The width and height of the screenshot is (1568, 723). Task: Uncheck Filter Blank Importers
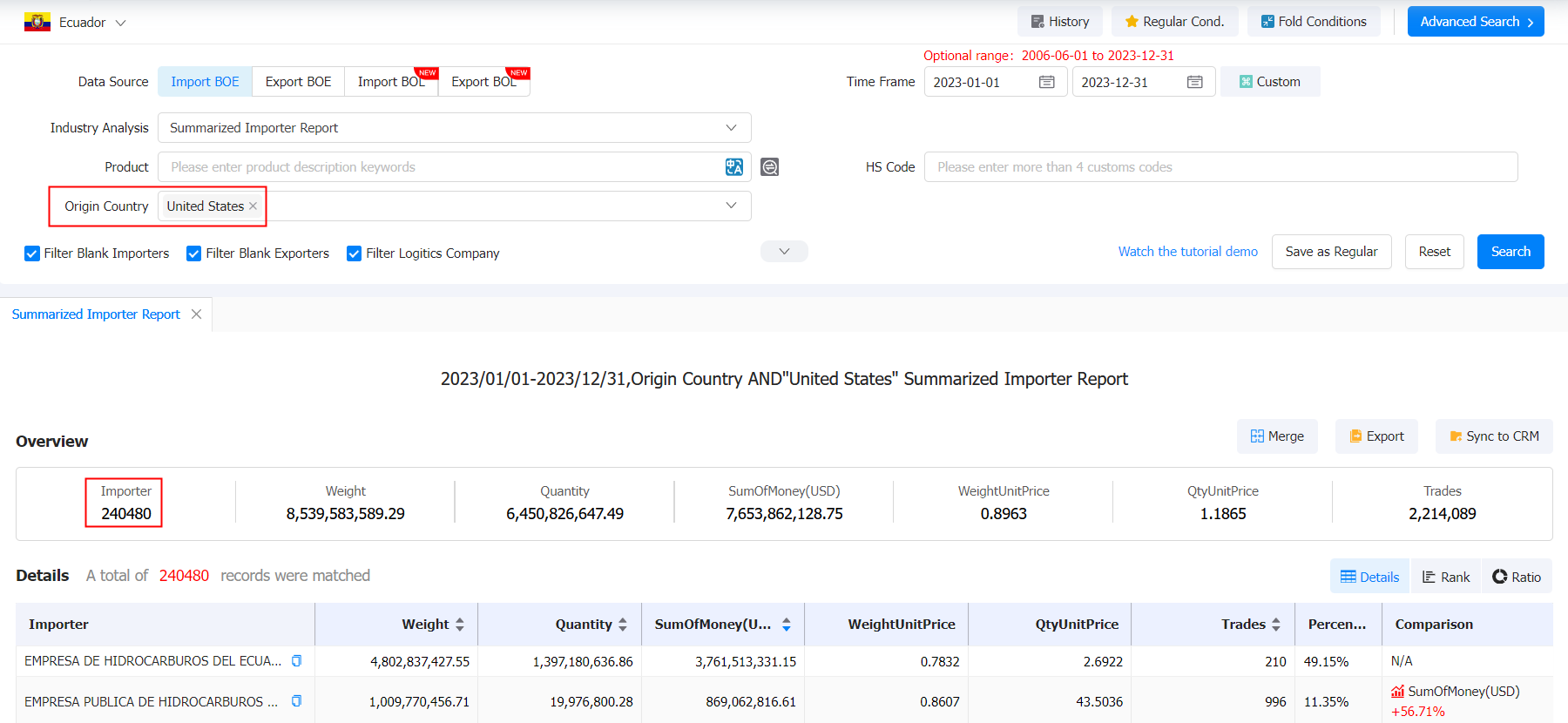click(32, 253)
